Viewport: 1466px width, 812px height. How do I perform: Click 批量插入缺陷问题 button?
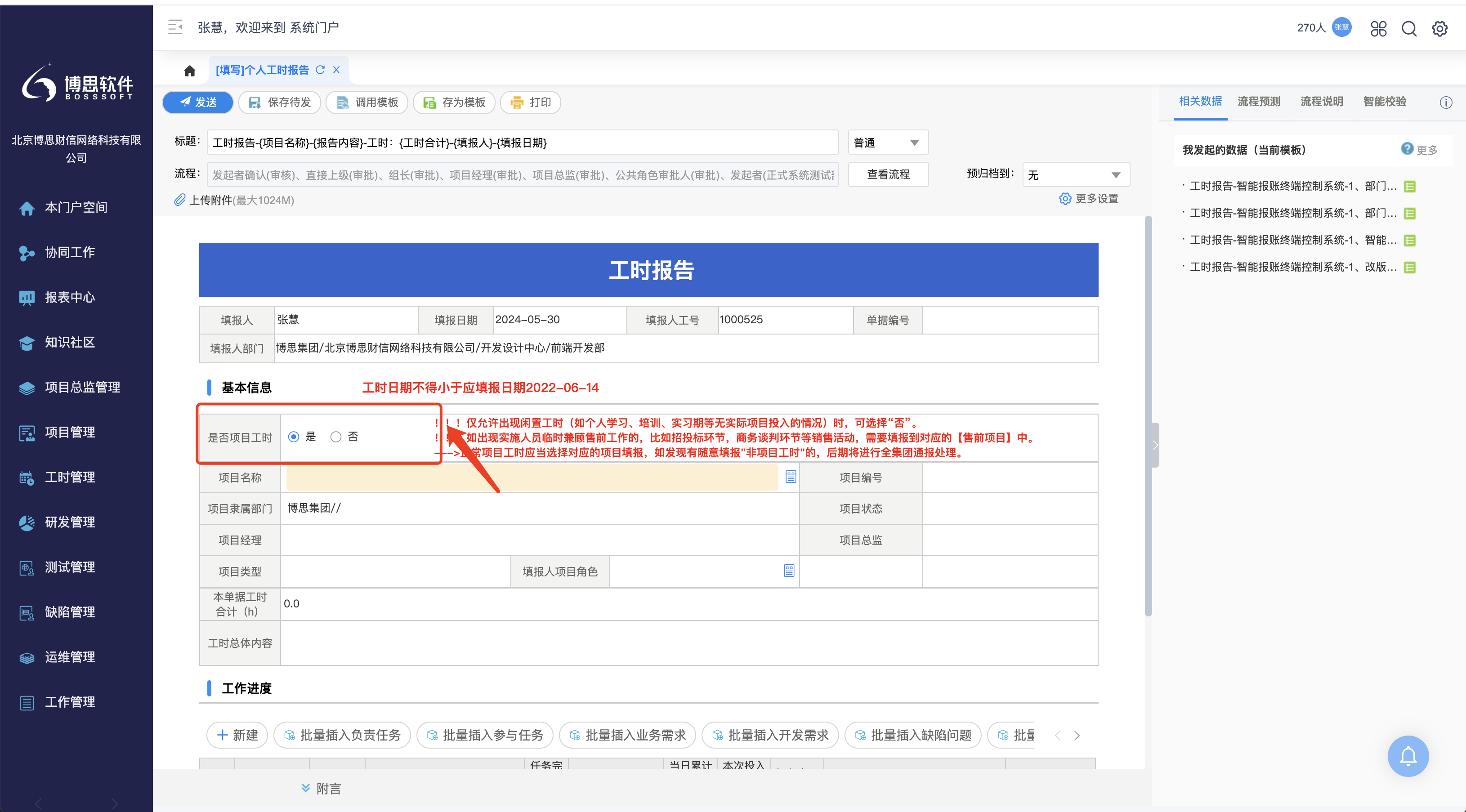click(x=913, y=735)
